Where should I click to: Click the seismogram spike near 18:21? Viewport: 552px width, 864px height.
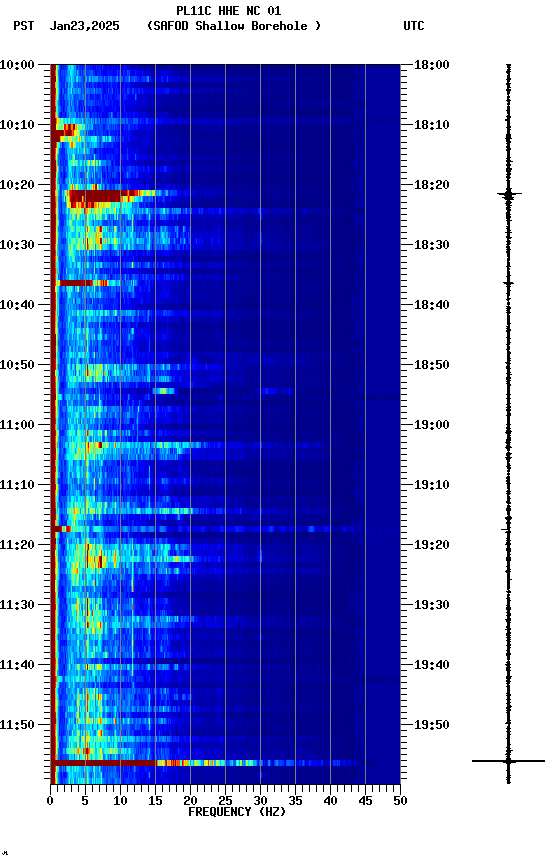(508, 194)
